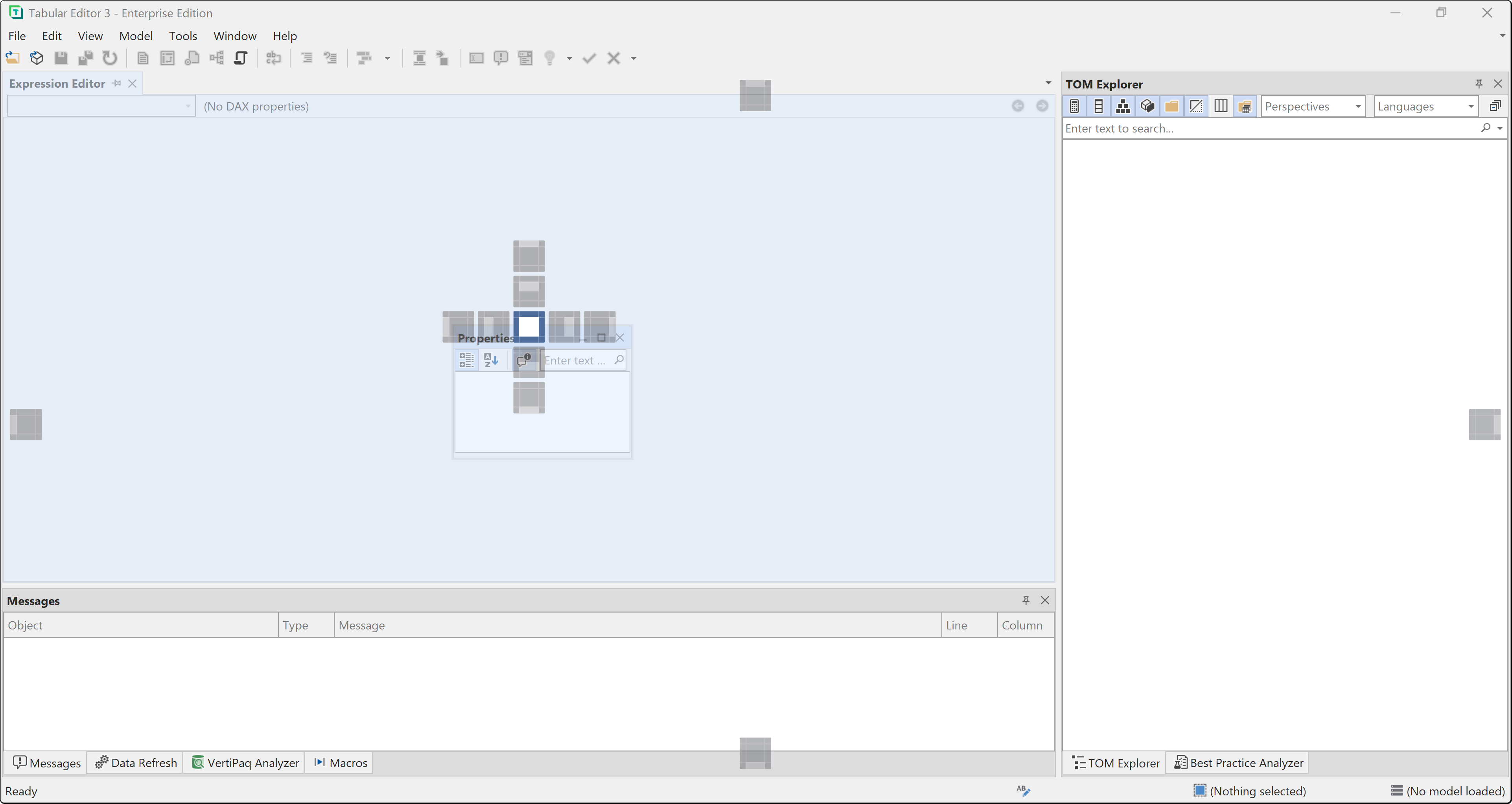Screen dimensions: 1512x804
Task: Pin the Expression Editor tab
Action: [x=117, y=83]
